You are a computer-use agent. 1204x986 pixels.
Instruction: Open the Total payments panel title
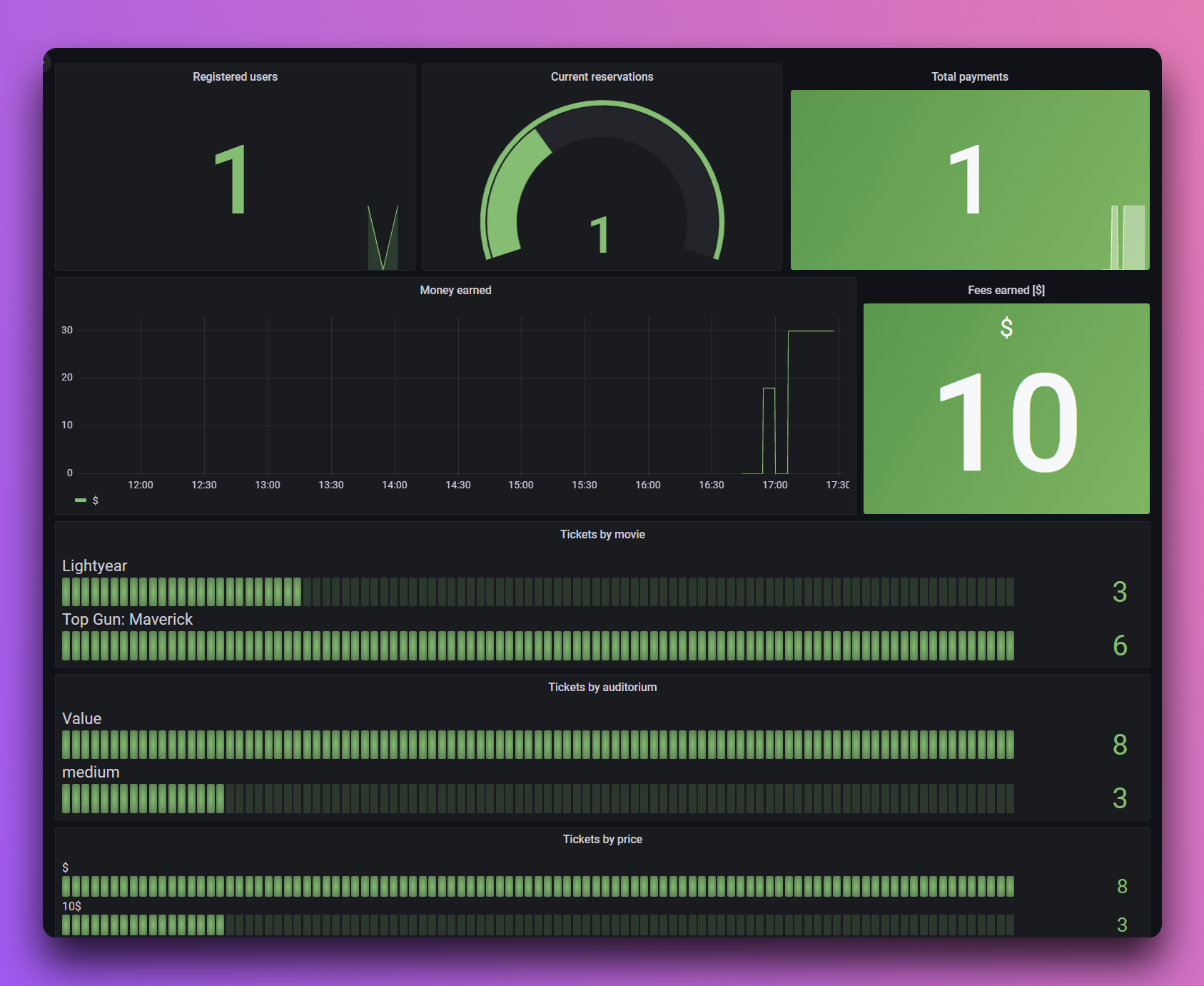pos(969,76)
